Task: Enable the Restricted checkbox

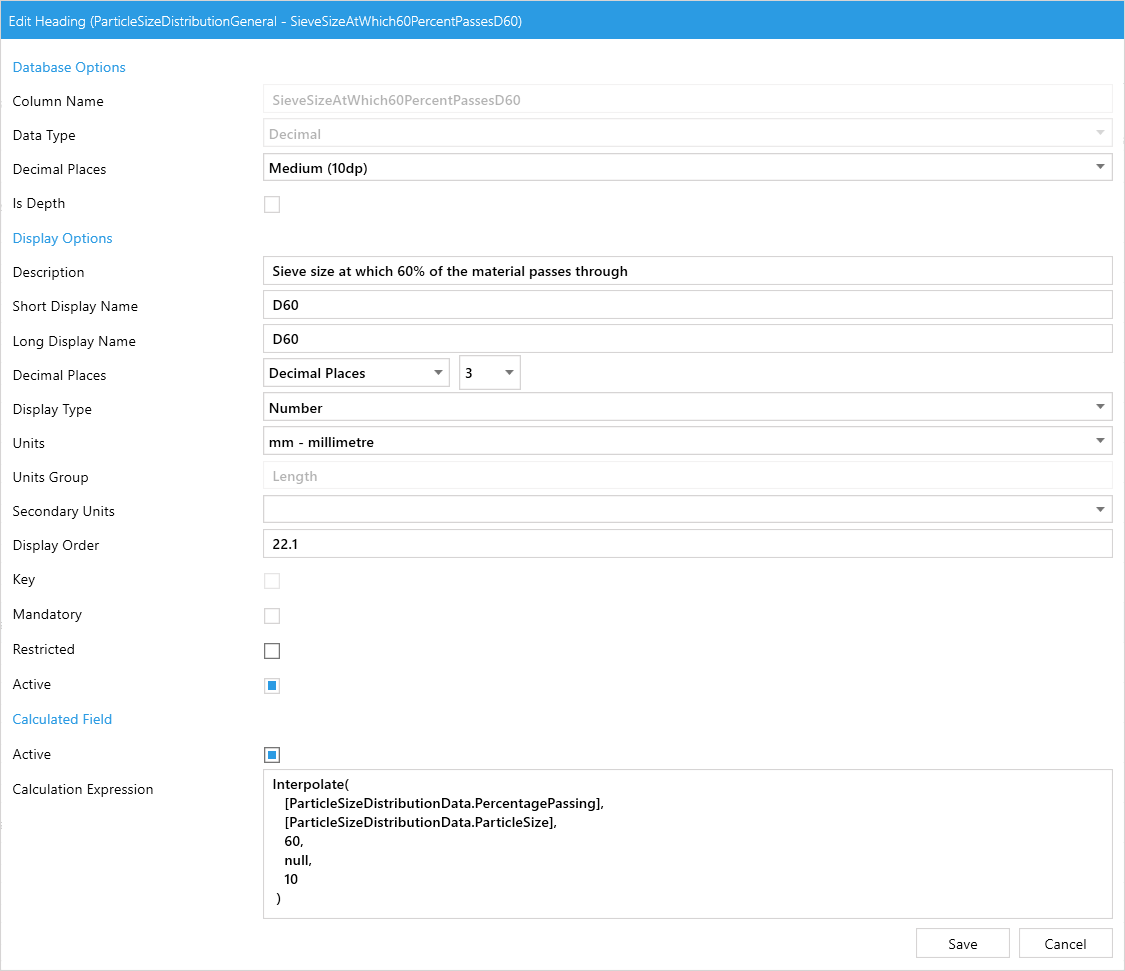Action: tap(272, 651)
